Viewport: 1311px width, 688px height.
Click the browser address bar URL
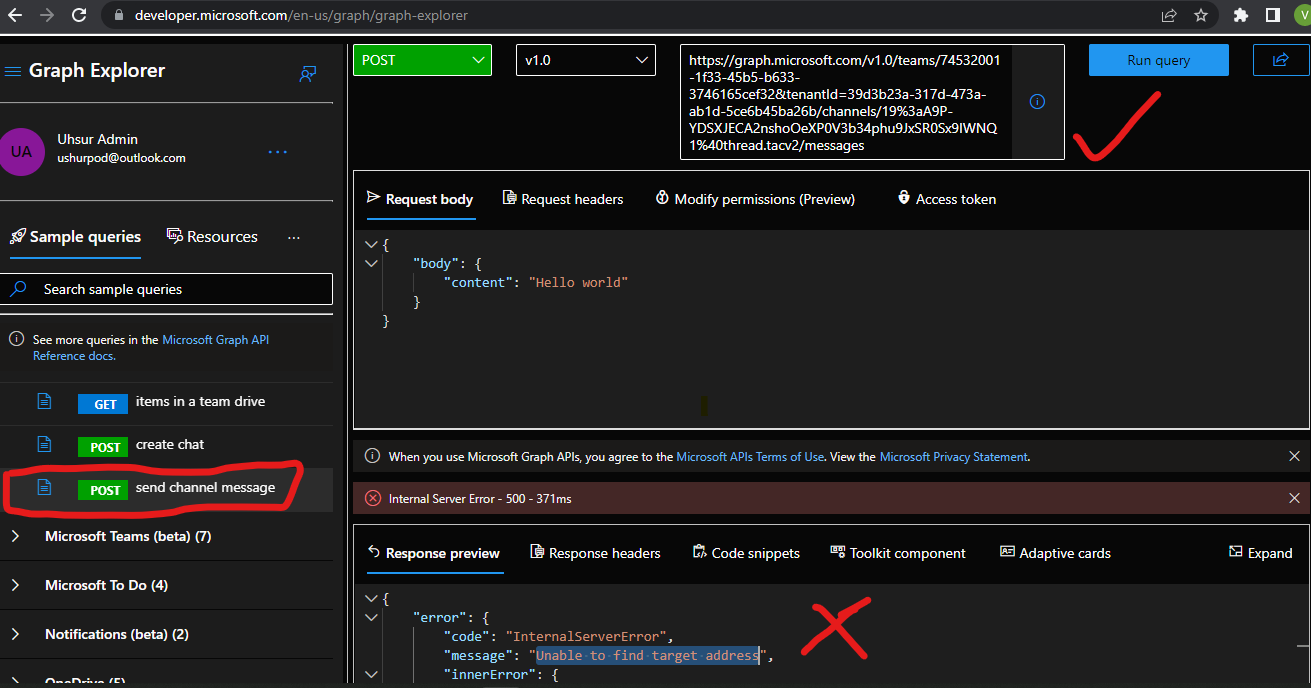coord(301,16)
